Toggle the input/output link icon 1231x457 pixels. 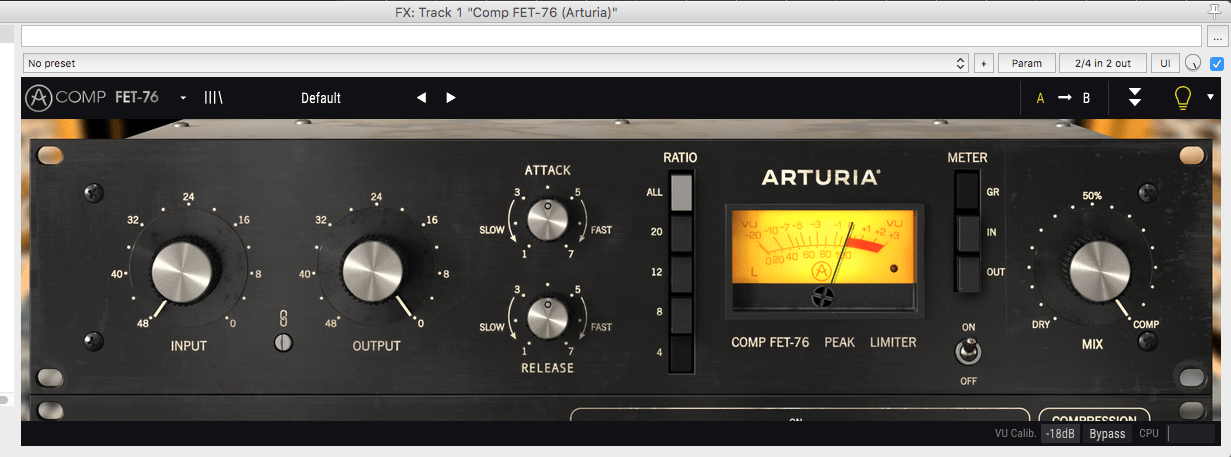click(x=283, y=331)
